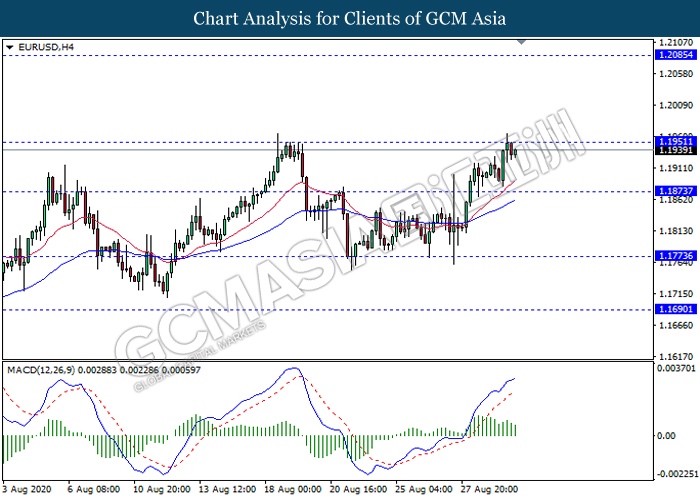Viewport: 700px width, 500px height.
Task: Select the 1.17736 price level label
Action: (x=675, y=256)
